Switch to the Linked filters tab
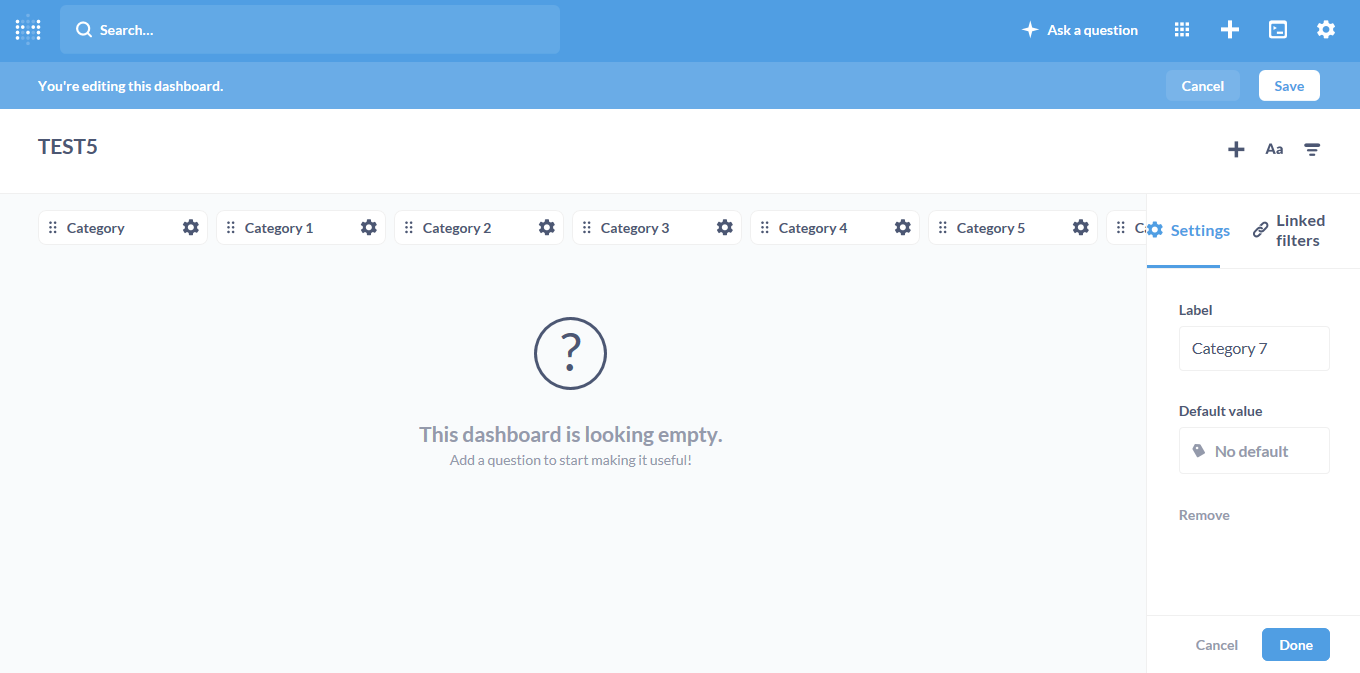Viewport: 1360px width, 673px height. pyautogui.click(x=1290, y=230)
